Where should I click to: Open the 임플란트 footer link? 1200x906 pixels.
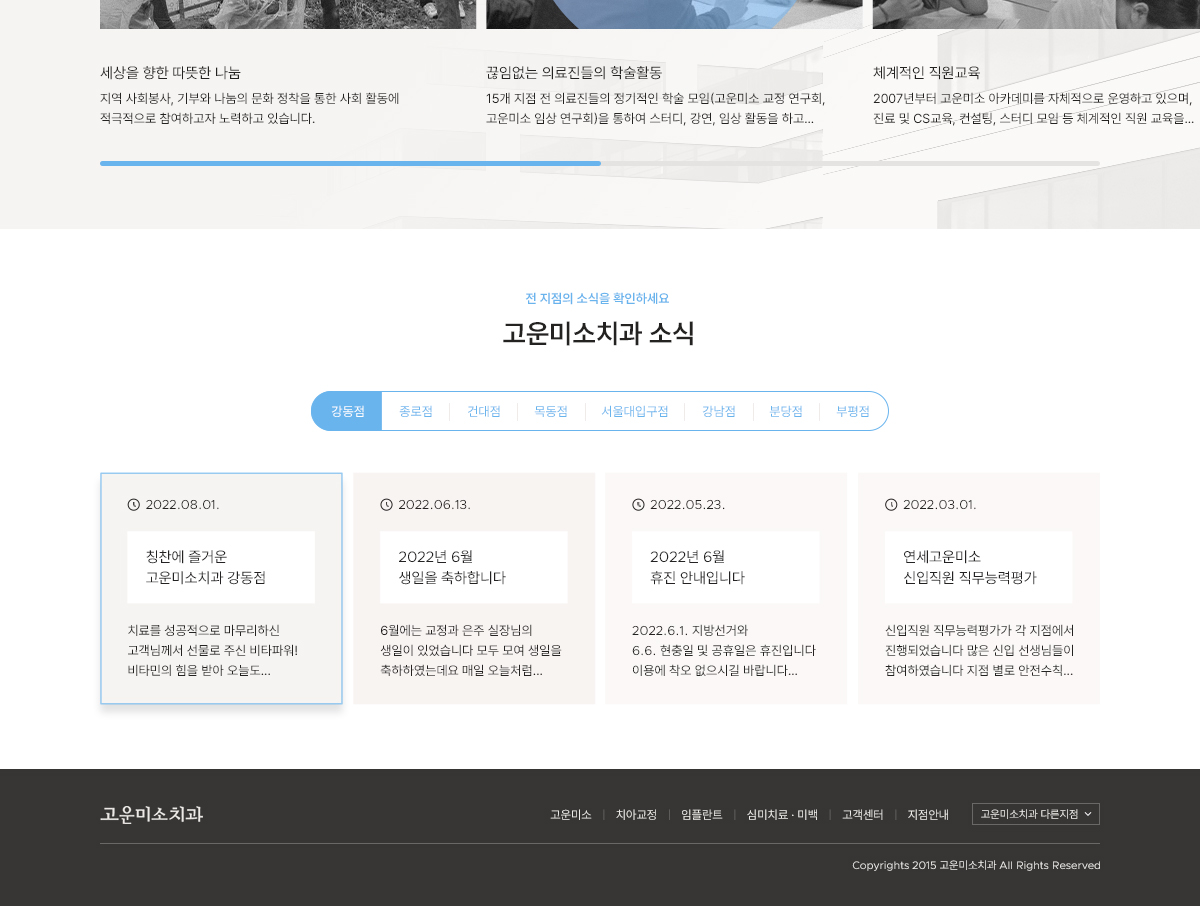(x=701, y=814)
